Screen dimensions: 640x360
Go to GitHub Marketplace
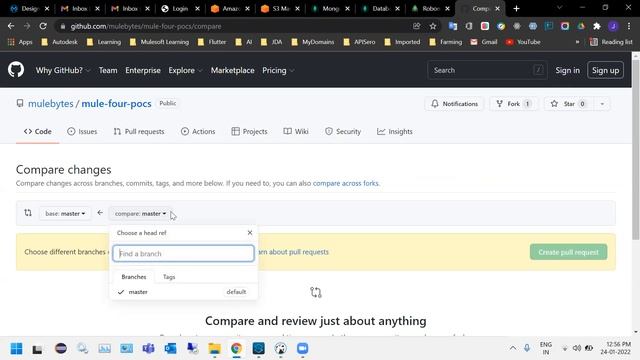pos(232,70)
